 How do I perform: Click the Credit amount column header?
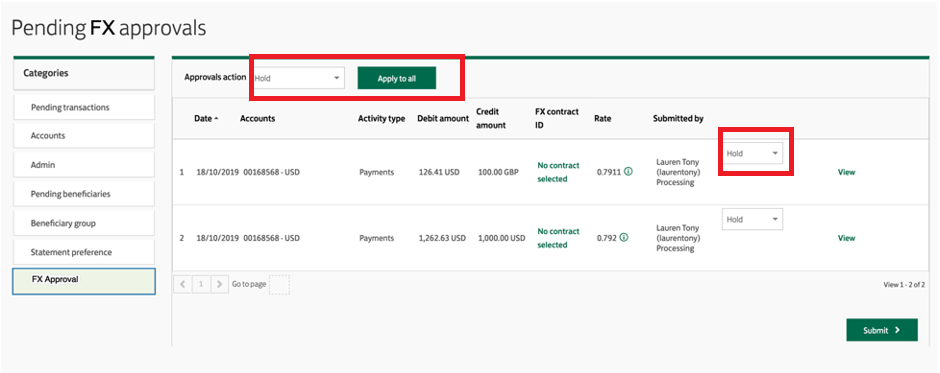(491, 119)
